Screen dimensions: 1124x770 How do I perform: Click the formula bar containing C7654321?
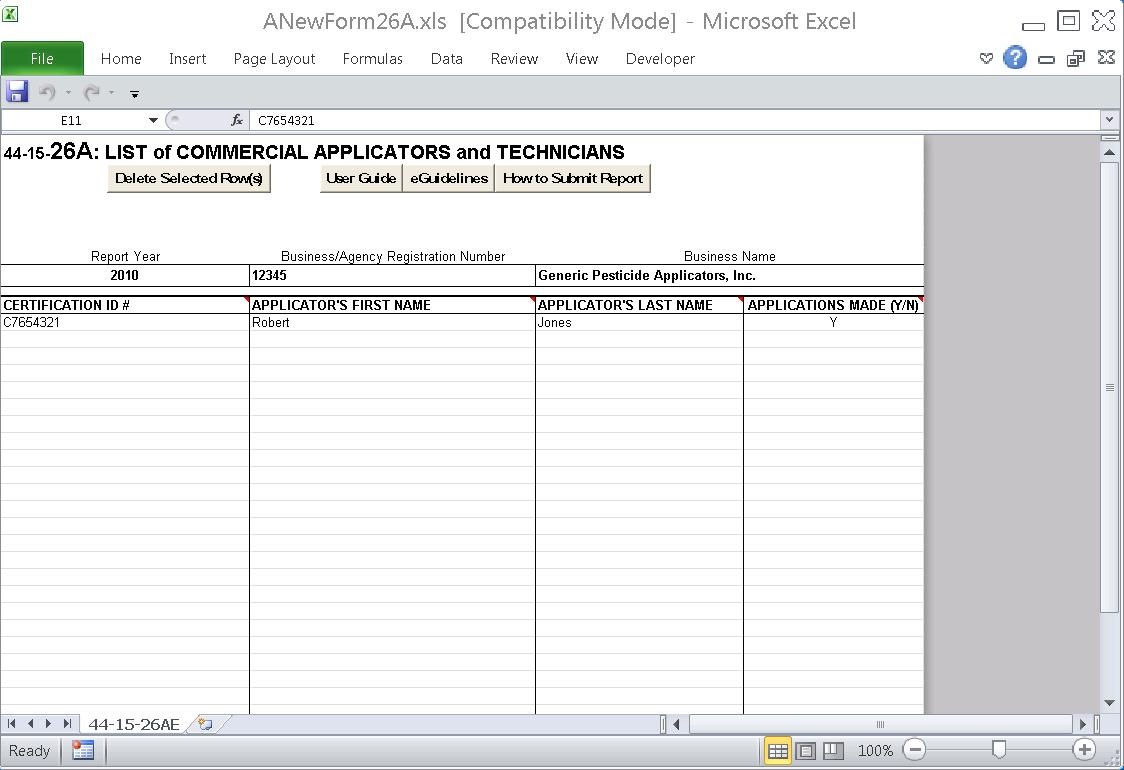pos(674,120)
